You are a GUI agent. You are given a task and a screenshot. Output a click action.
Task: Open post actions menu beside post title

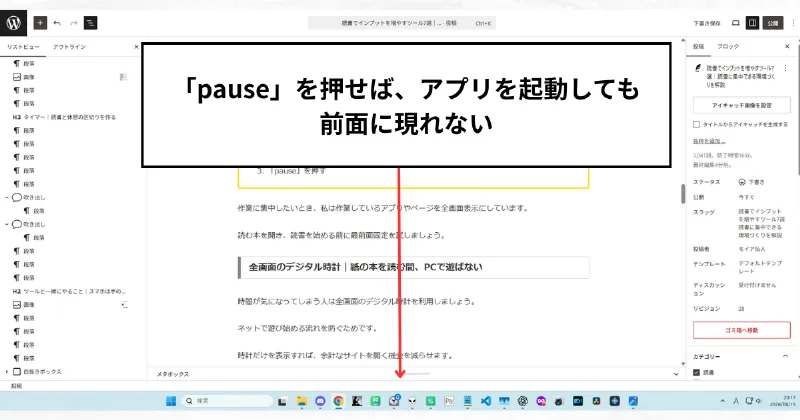[x=785, y=68]
